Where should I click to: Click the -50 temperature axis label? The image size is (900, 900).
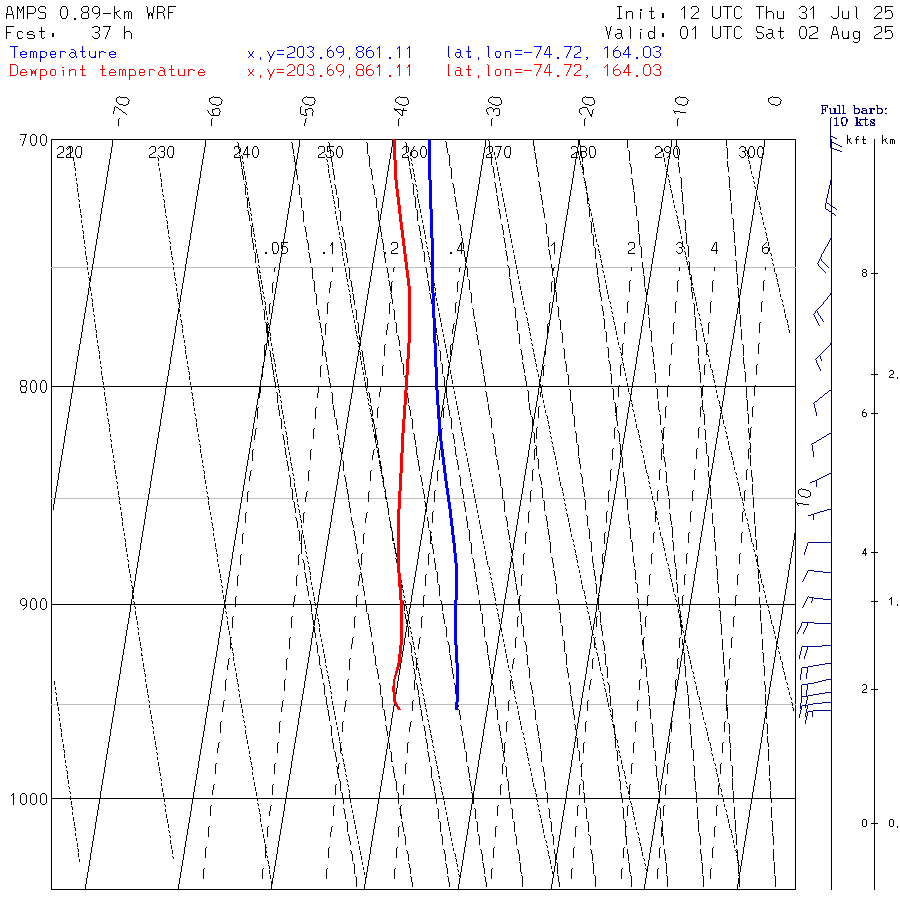coord(308,110)
